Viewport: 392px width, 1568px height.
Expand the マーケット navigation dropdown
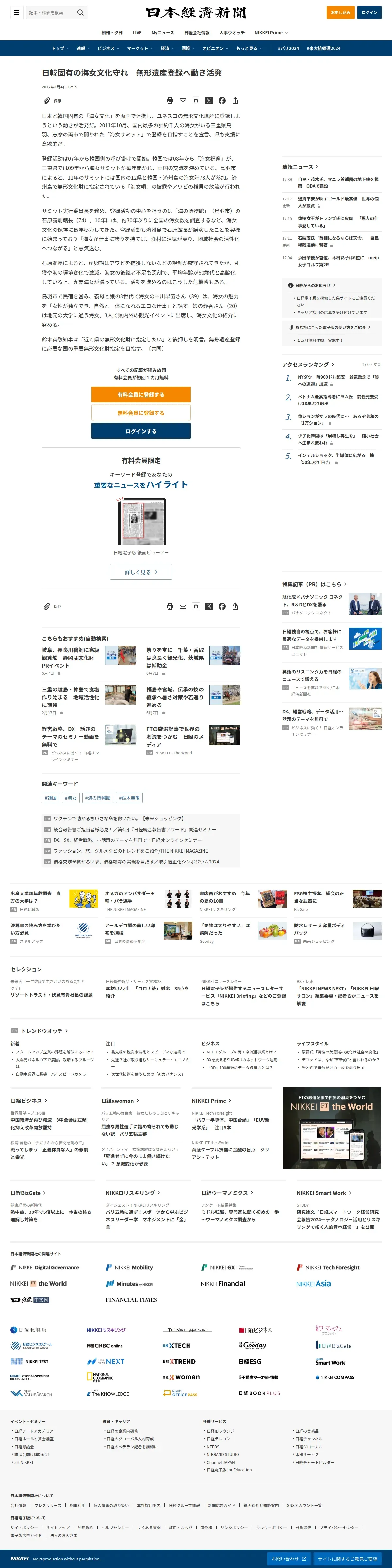[140, 48]
